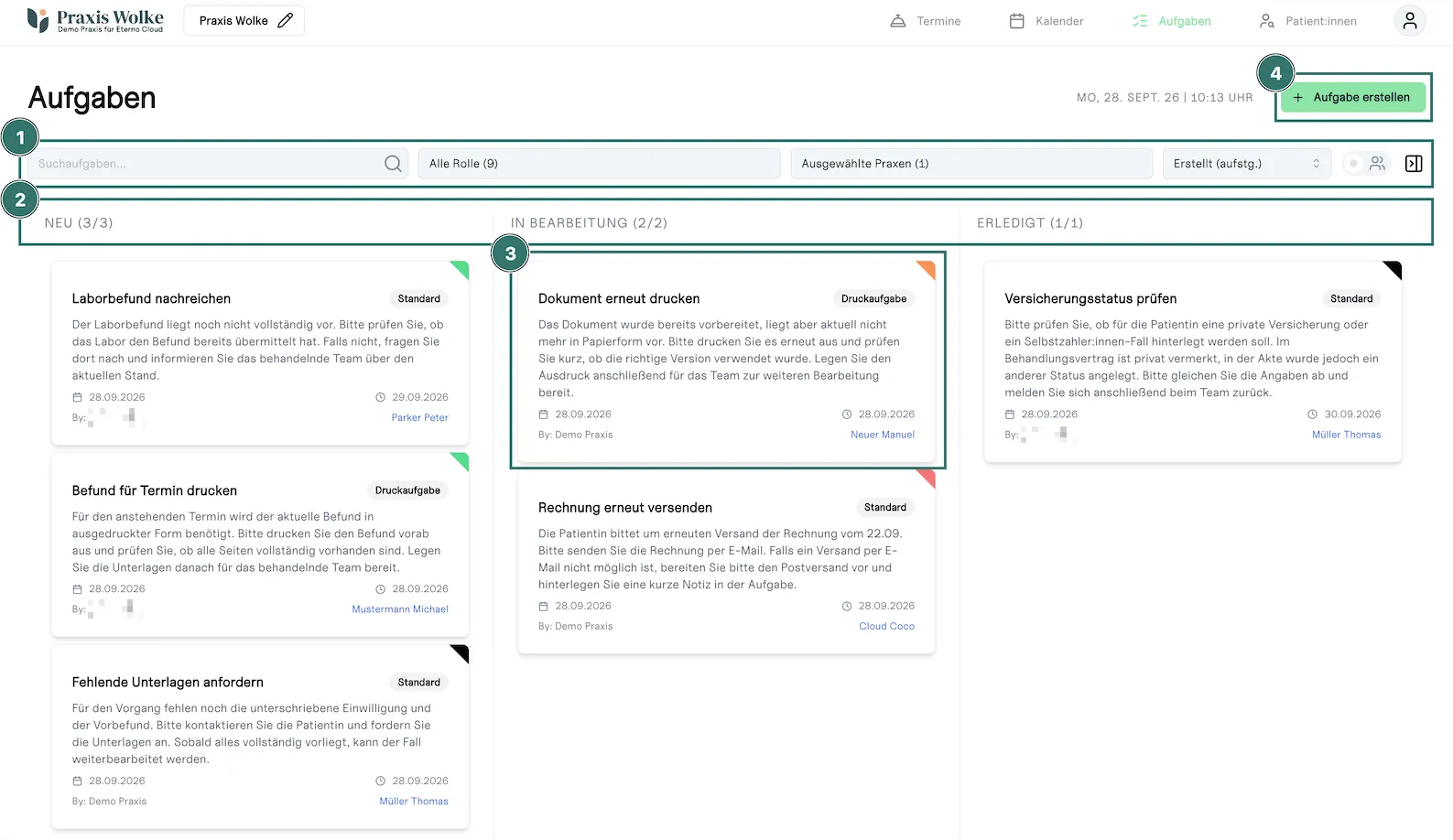Switch to the Patient:innen tab
Viewport: 1453px width, 840px height.
[1308, 21]
